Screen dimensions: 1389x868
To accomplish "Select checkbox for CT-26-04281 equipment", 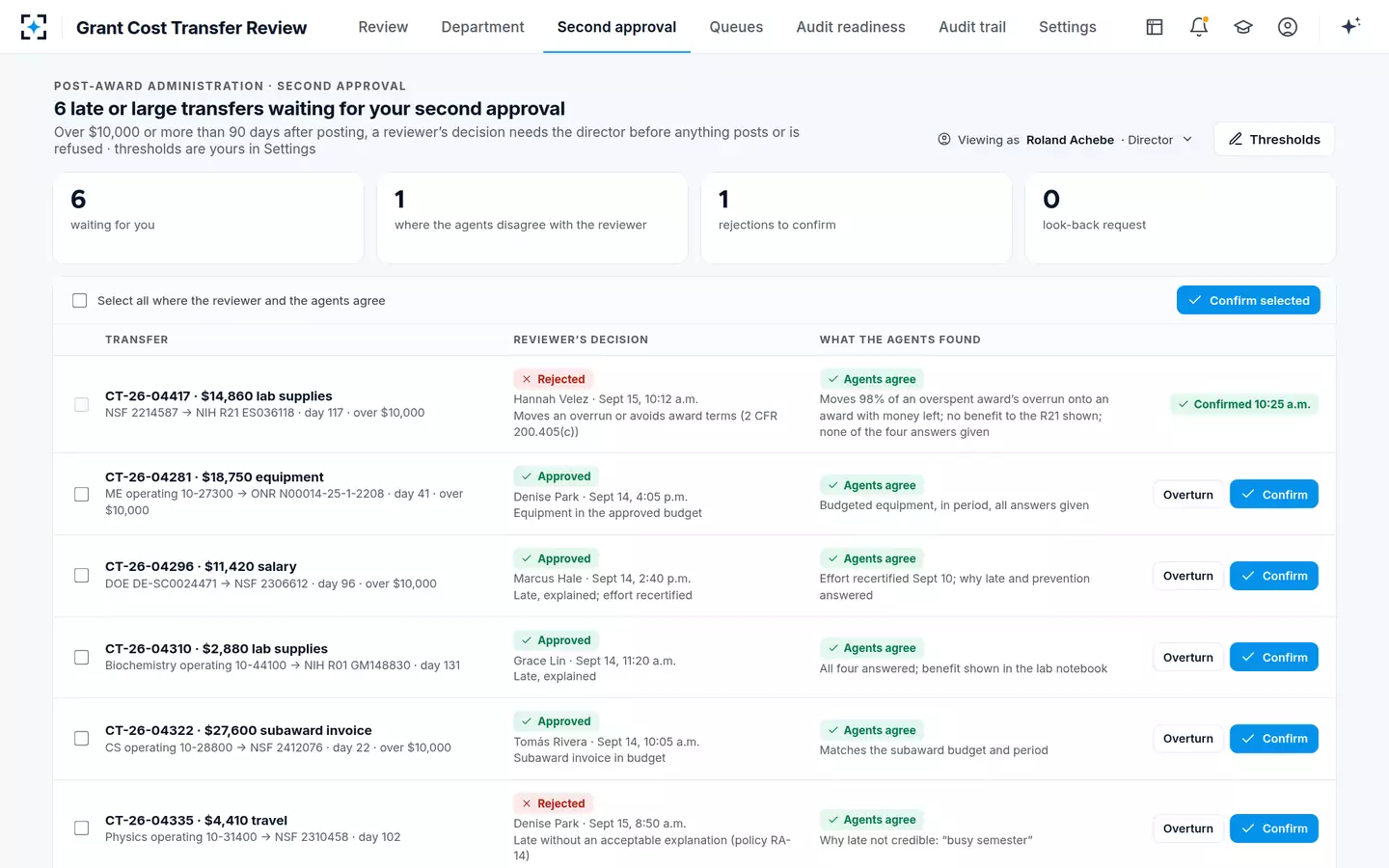I will pos(82,494).
